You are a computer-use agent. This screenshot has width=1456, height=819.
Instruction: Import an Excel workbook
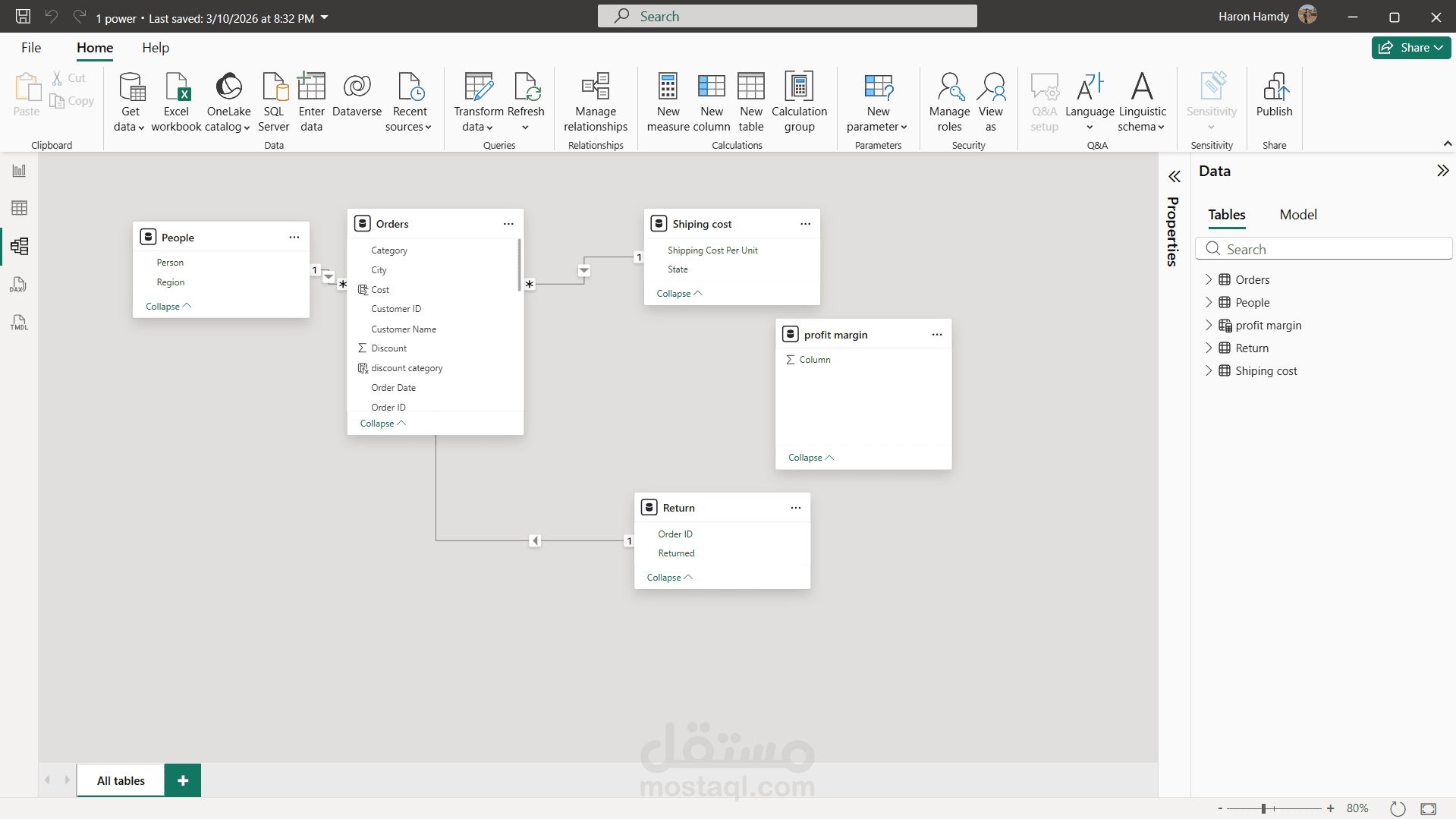176,102
